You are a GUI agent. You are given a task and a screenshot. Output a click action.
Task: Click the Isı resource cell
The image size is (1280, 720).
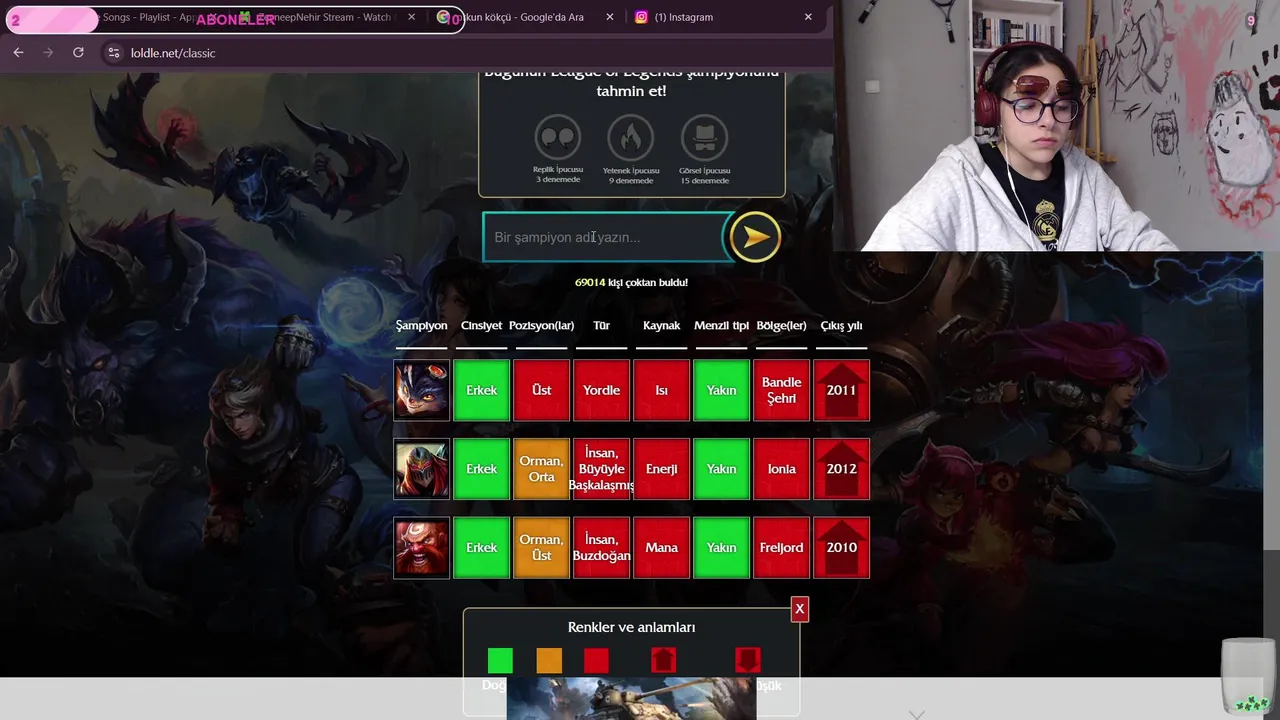point(661,390)
